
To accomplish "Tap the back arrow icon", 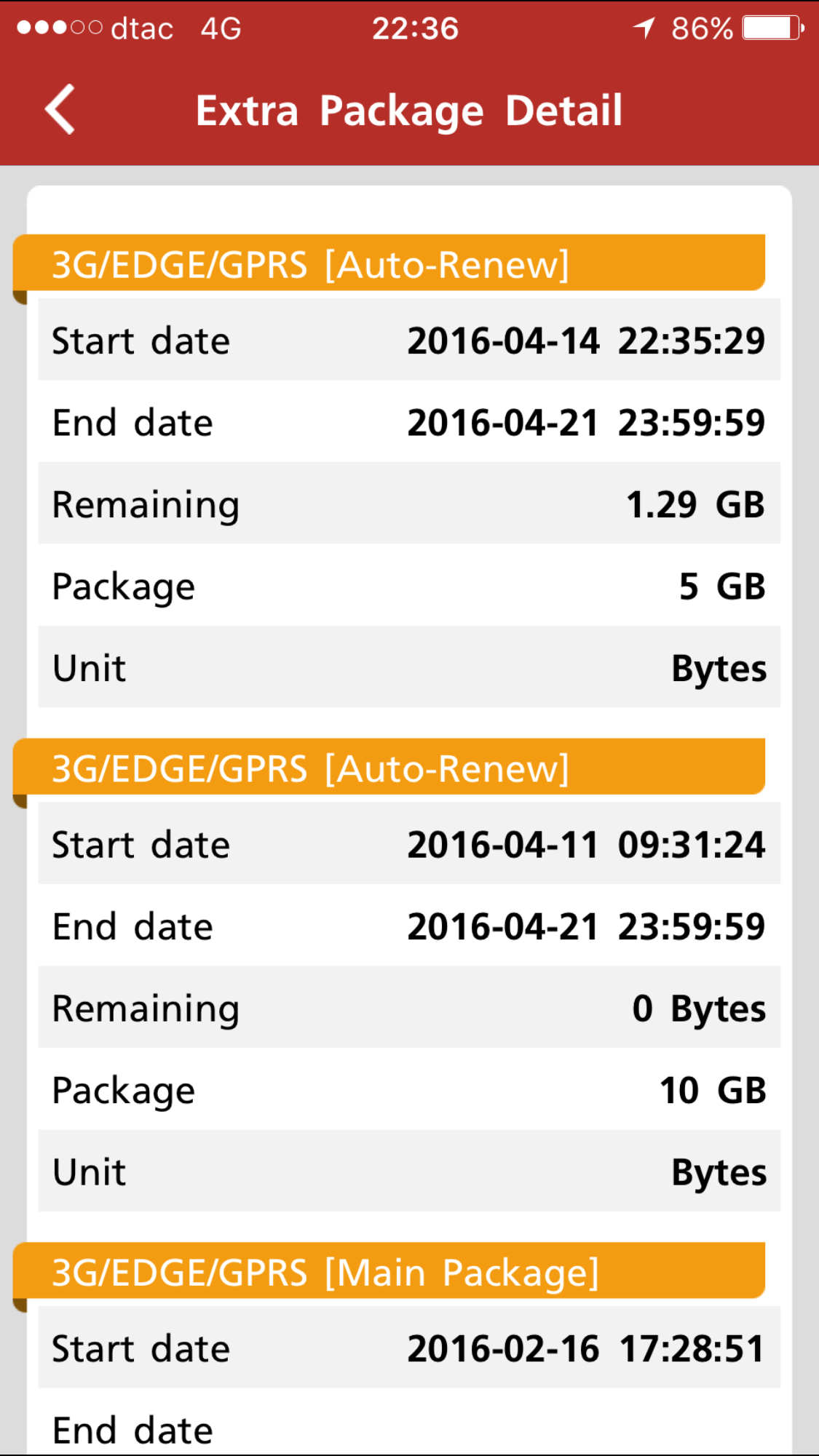I will (x=60, y=110).
